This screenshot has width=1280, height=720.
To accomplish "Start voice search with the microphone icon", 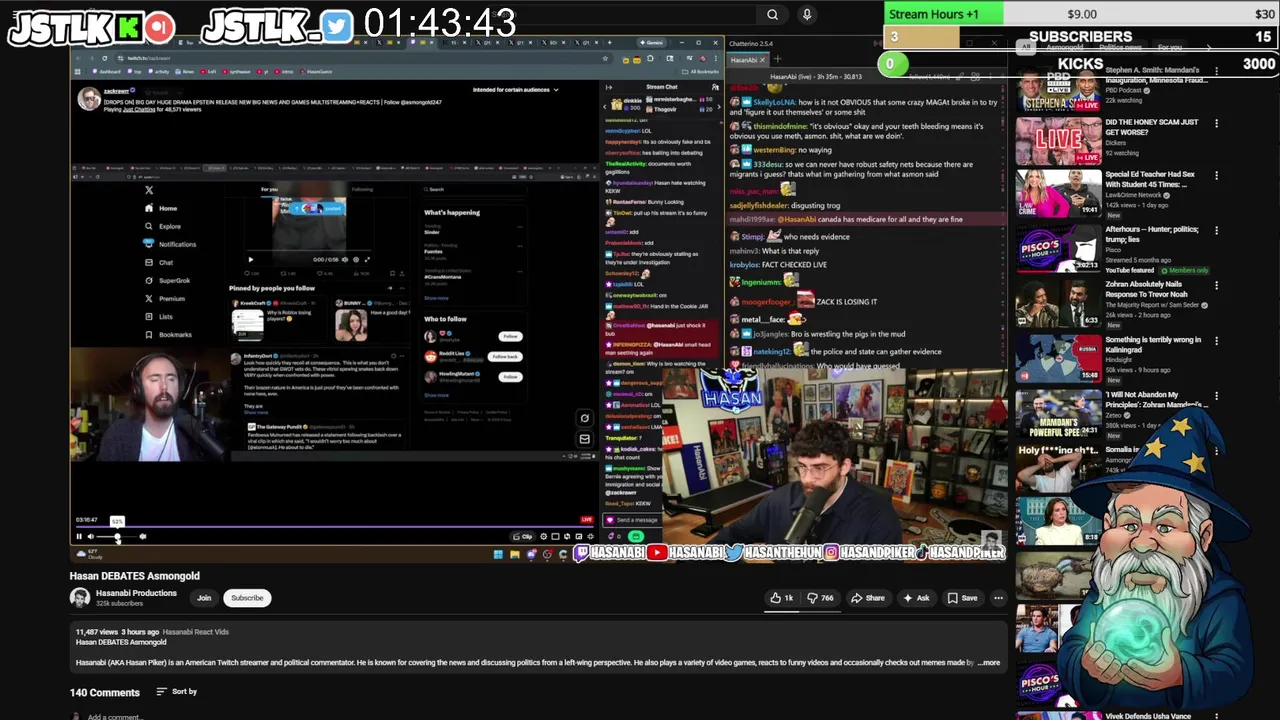I will (x=807, y=14).
